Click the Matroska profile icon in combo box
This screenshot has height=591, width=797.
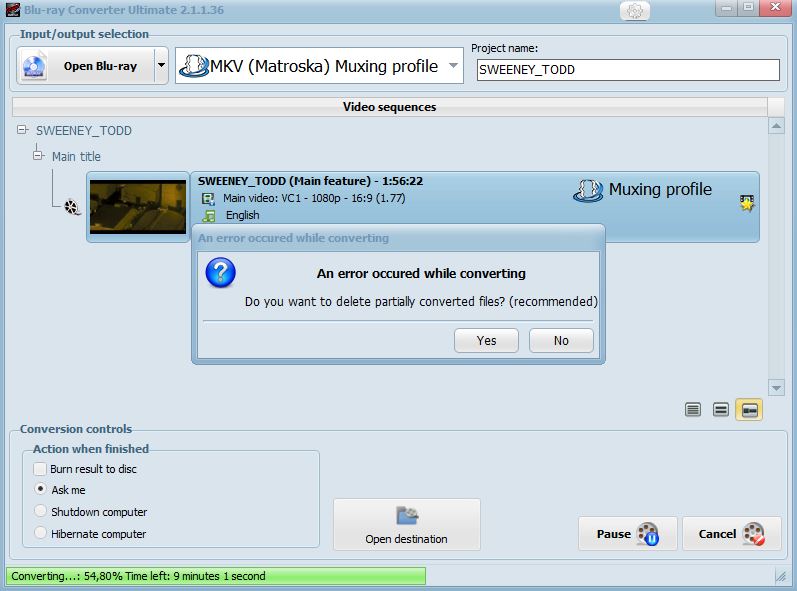point(194,66)
